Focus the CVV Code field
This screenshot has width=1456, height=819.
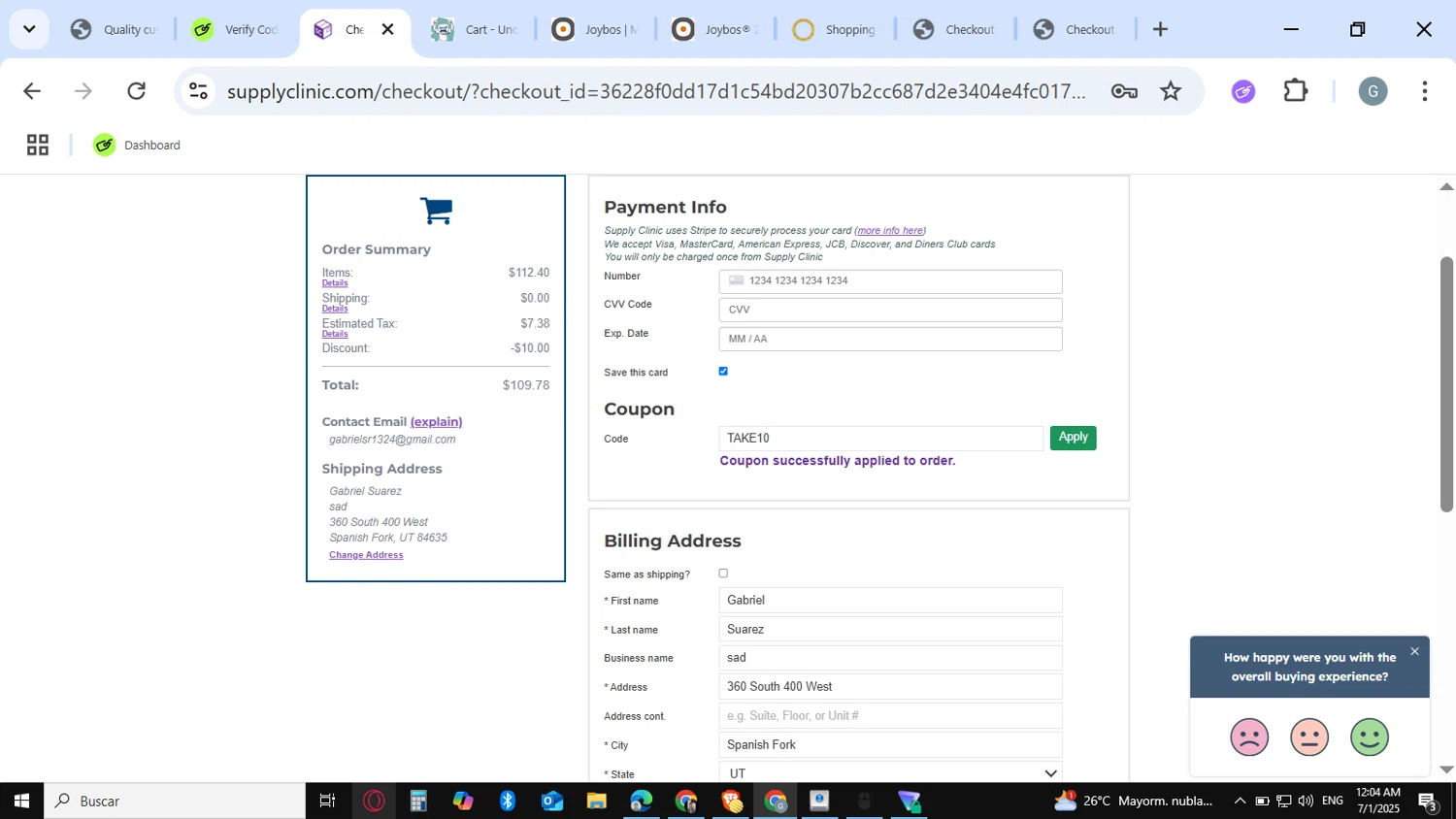pyautogui.click(x=891, y=311)
